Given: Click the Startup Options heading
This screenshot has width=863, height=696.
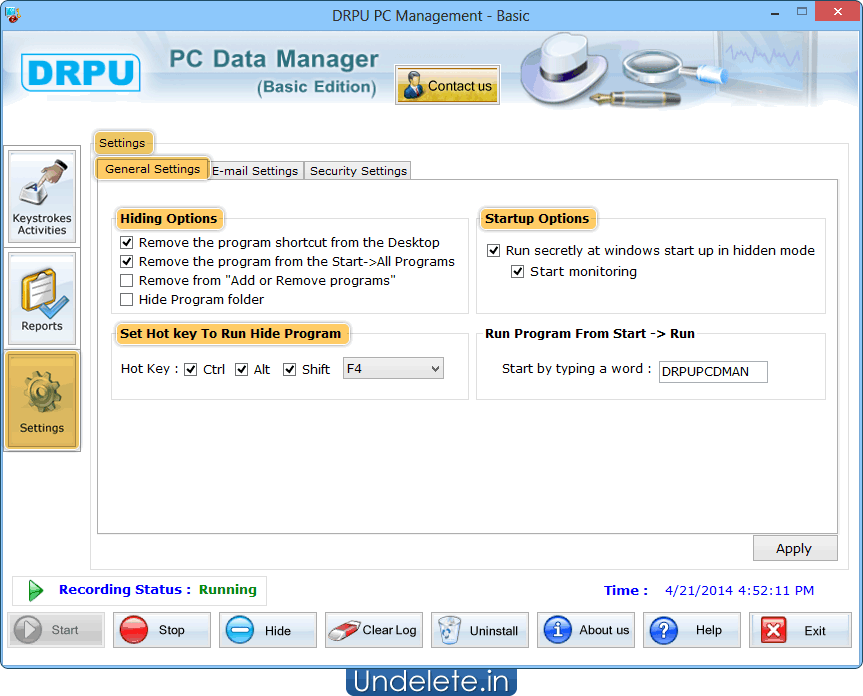Looking at the screenshot, I should [x=537, y=218].
